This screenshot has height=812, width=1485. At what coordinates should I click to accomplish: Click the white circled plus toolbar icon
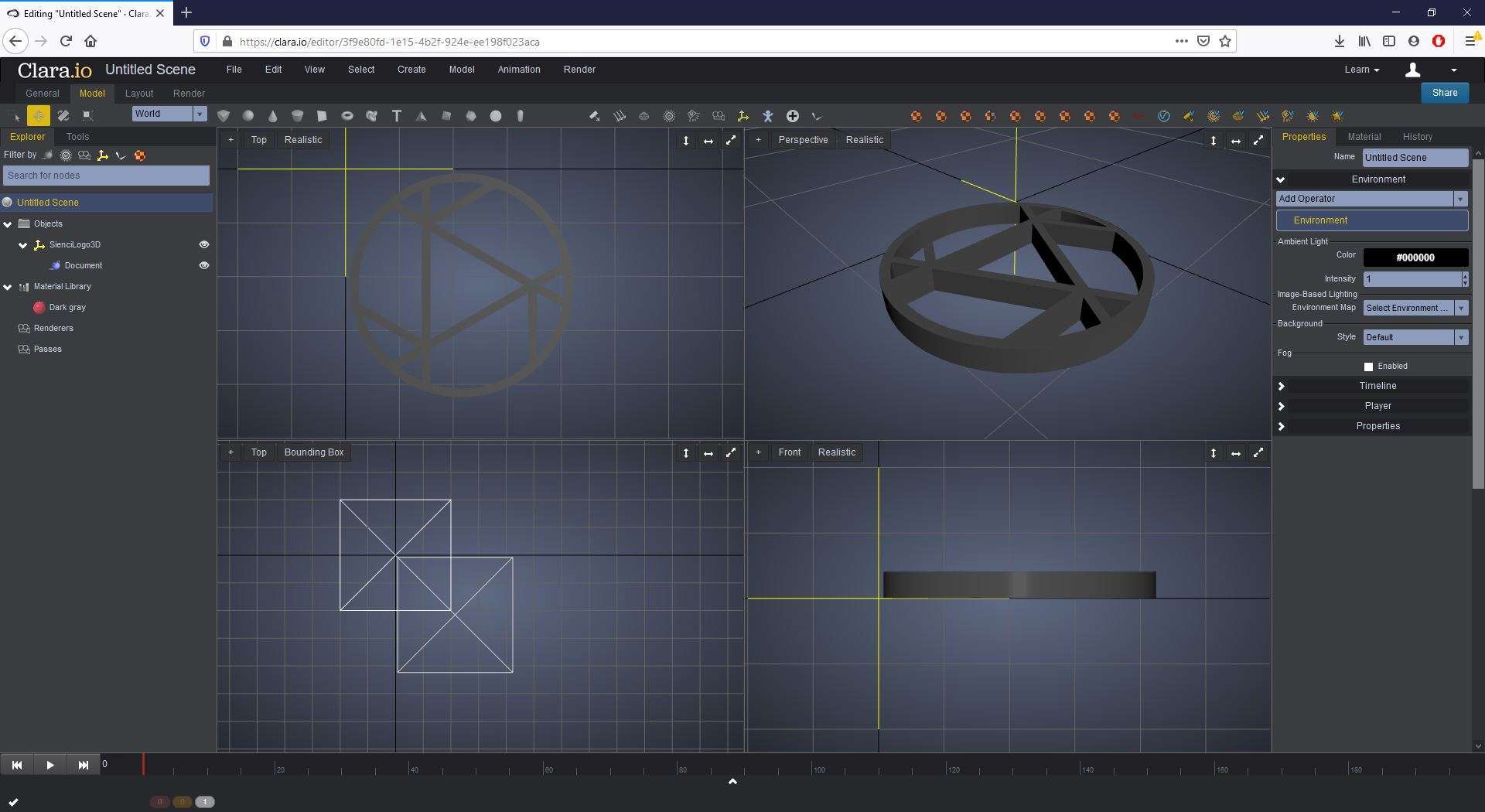coord(793,116)
